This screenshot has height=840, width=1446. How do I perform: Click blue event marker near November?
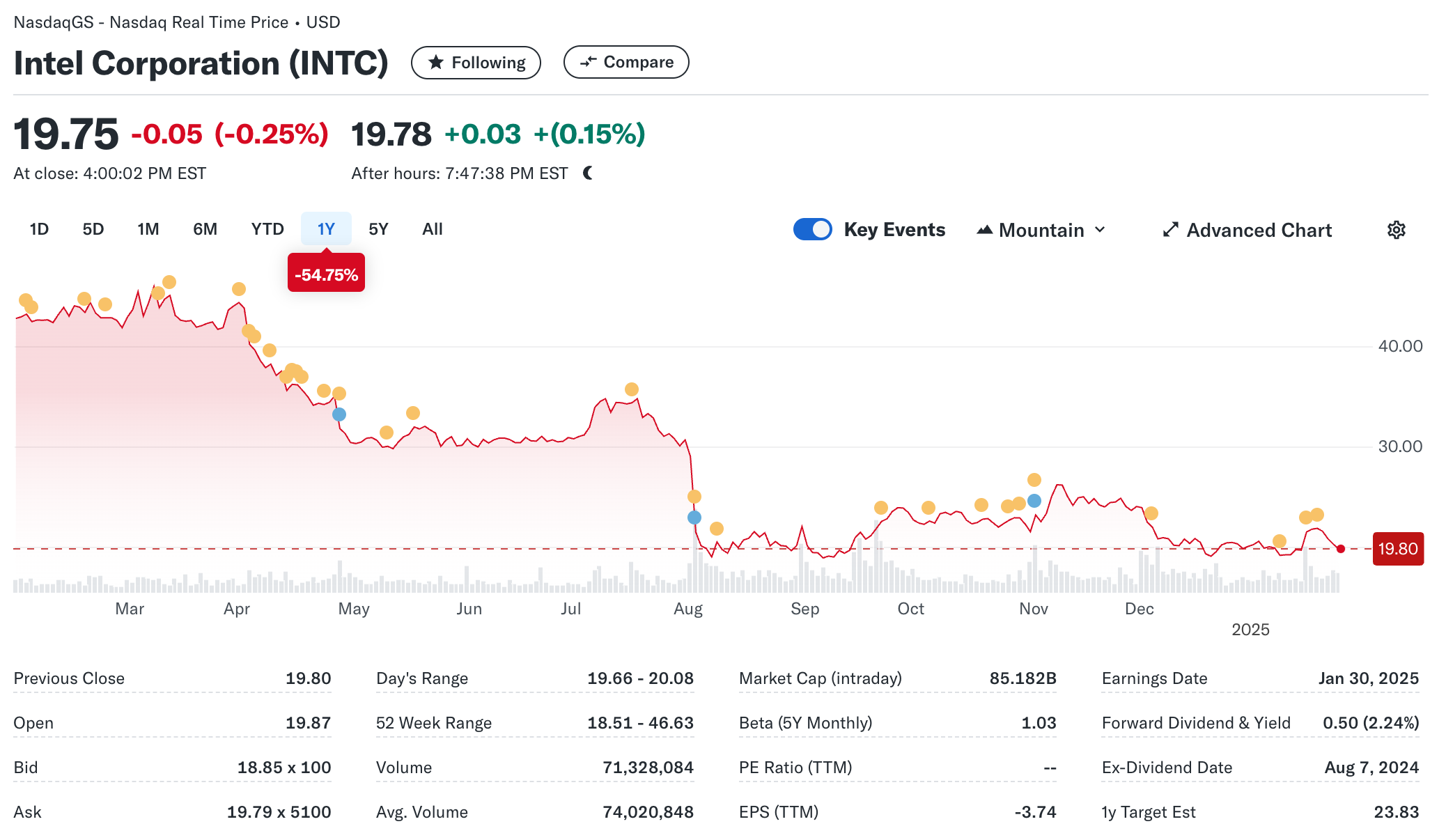tap(1034, 501)
